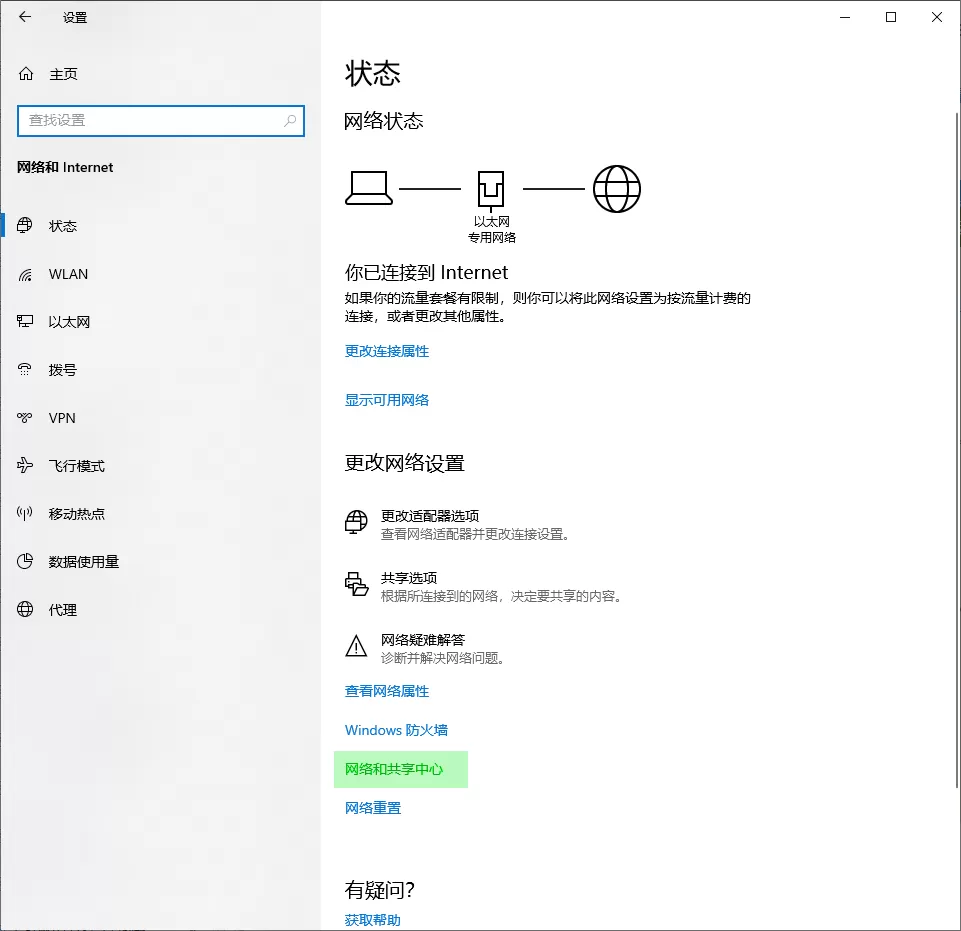This screenshot has height=931, width=961.
Task: Click the 查找设置 search box
Action: [160, 120]
